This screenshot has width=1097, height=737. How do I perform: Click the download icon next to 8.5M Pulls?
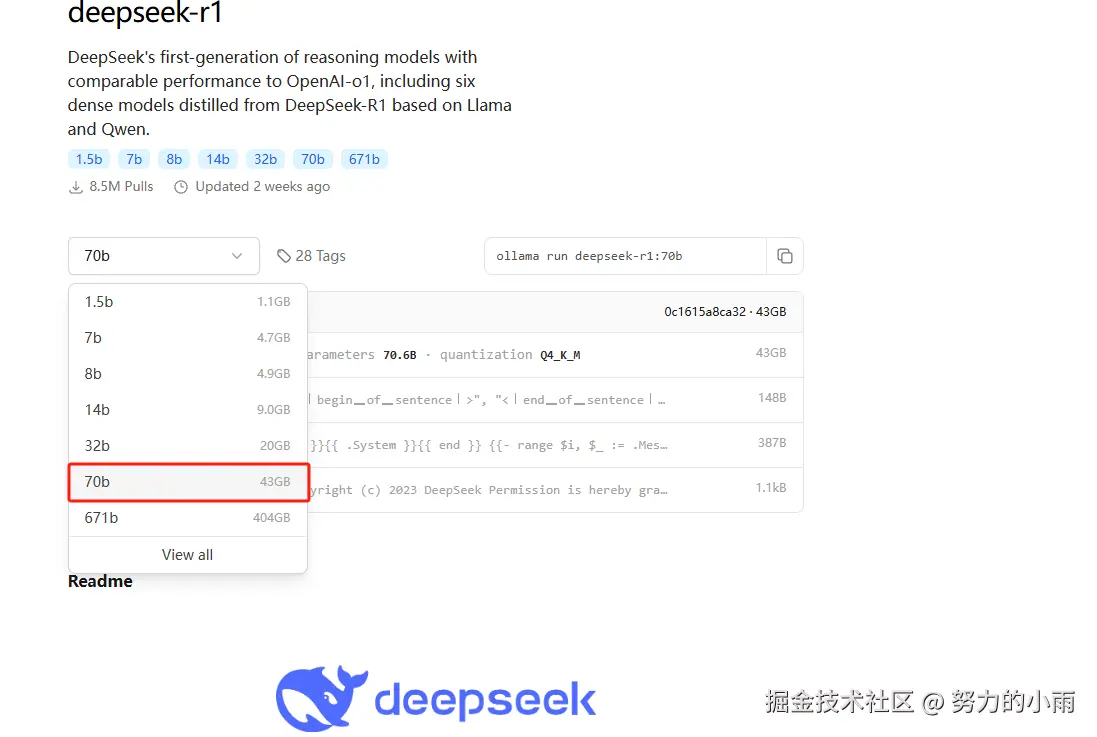point(76,187)
